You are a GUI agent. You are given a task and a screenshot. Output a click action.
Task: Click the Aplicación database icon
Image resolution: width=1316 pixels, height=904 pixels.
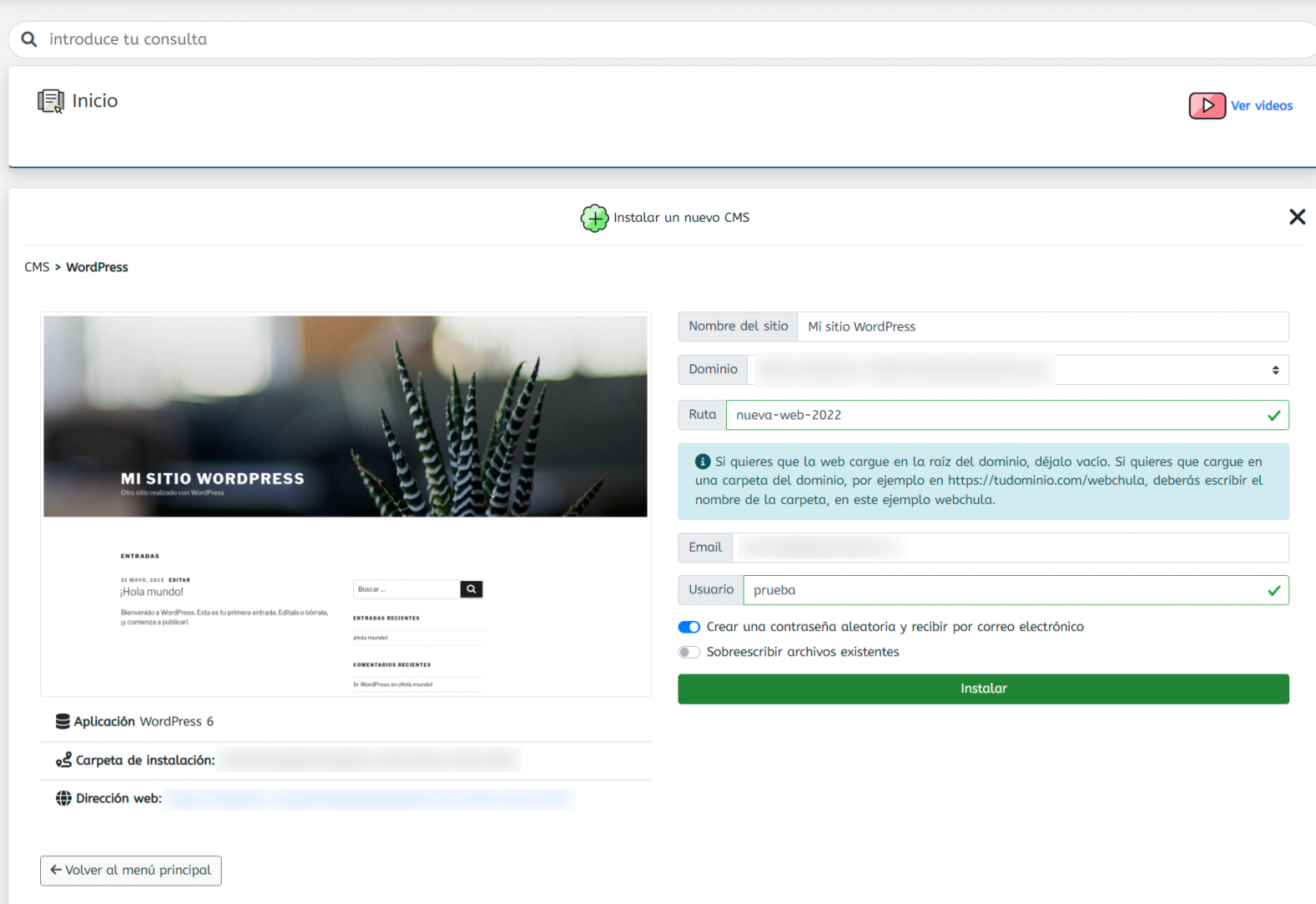63,722
